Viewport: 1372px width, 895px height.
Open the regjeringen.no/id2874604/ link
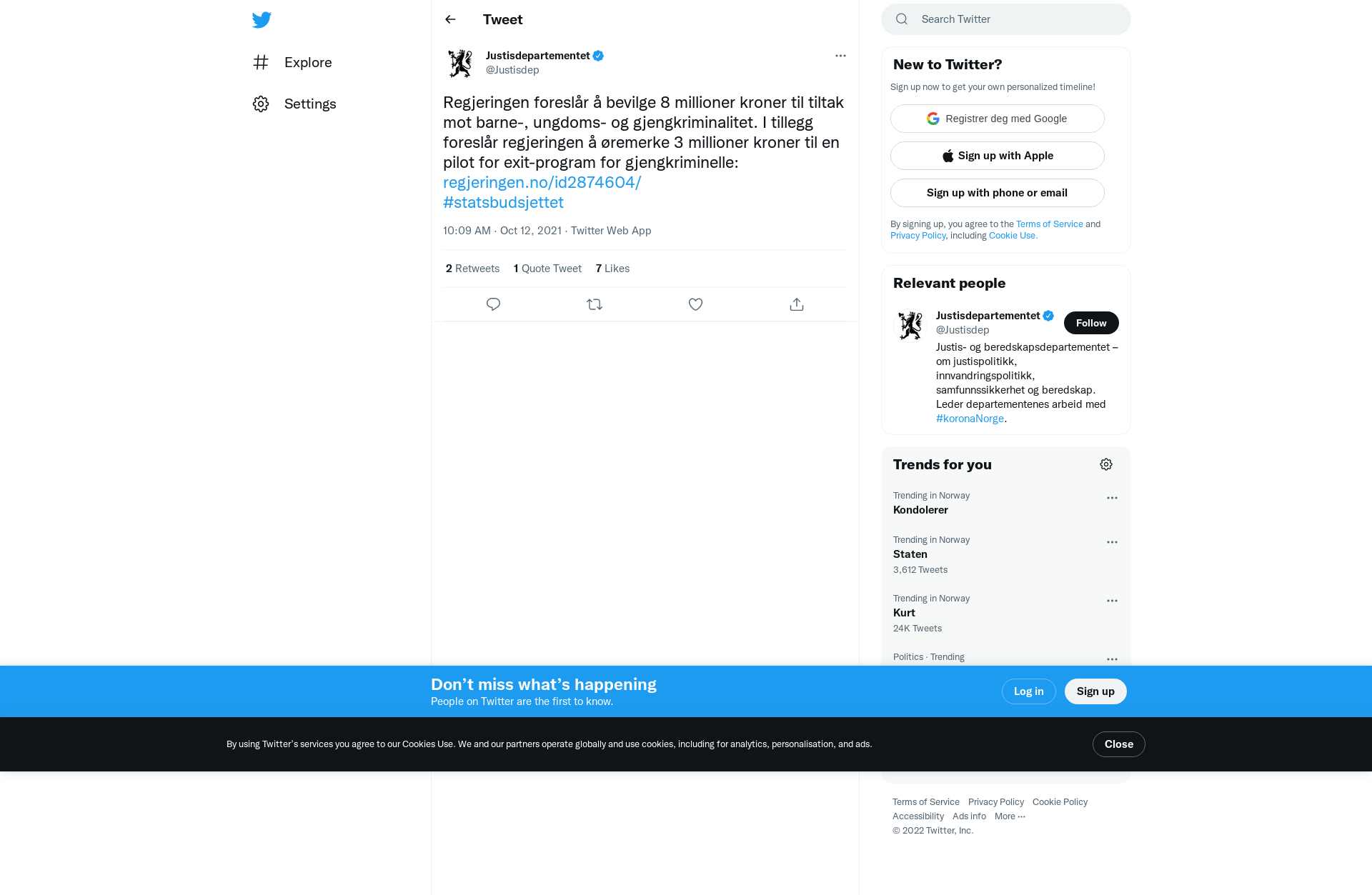pyautogui.click(x=542, y=182)
